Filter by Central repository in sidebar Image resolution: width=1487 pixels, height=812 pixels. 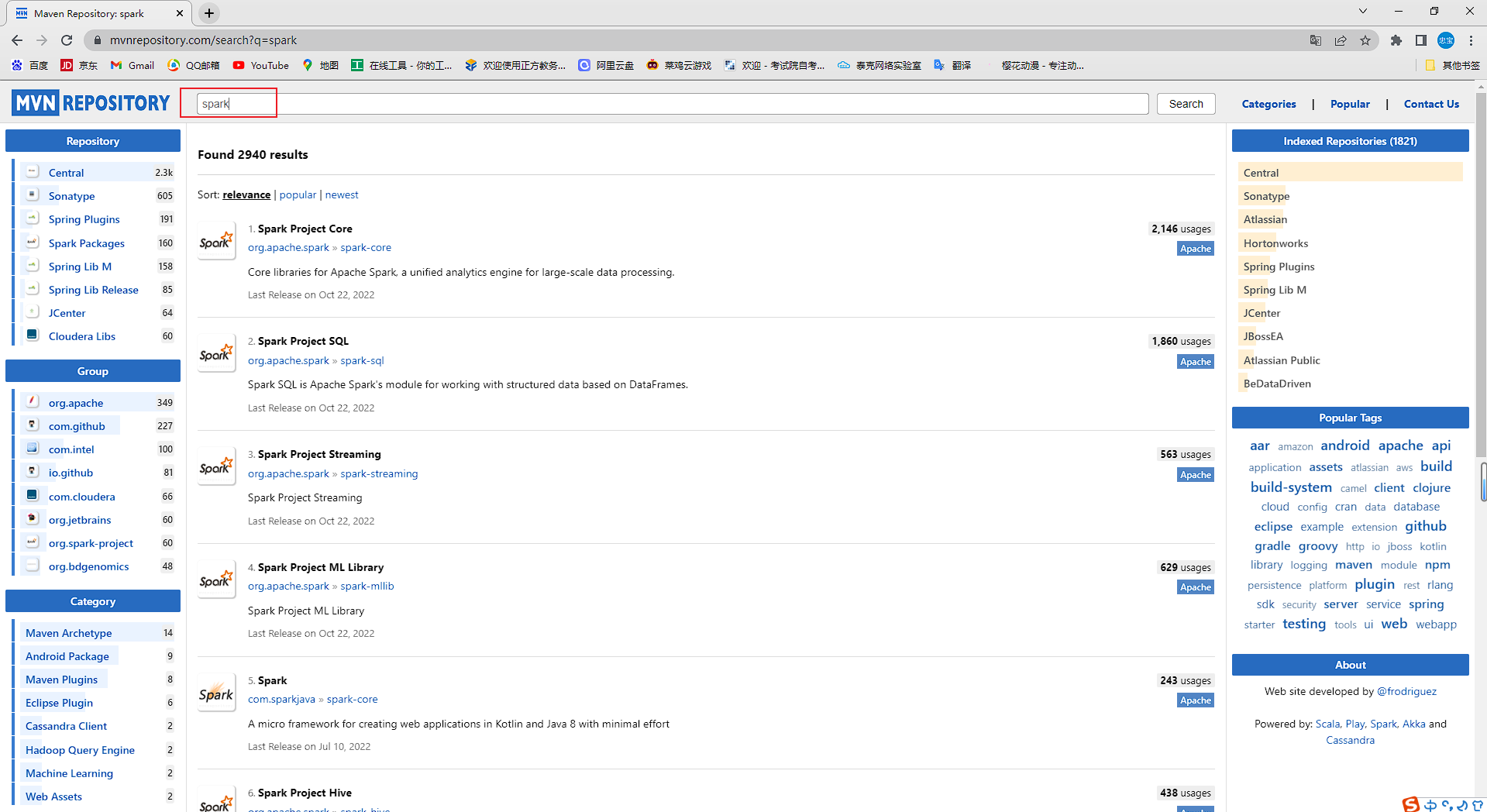[x=66, y=173]
